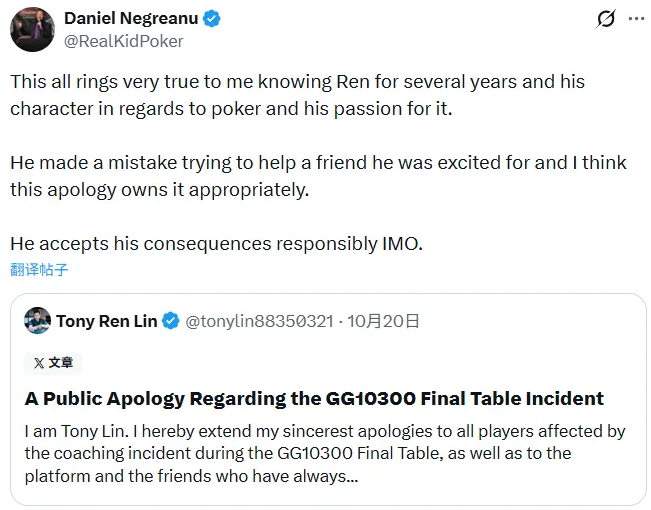This screenshot has height=510, width=651.
Task: Click the verified badge beside Daniel Negreanu
Action: click(x=212, y=19)
